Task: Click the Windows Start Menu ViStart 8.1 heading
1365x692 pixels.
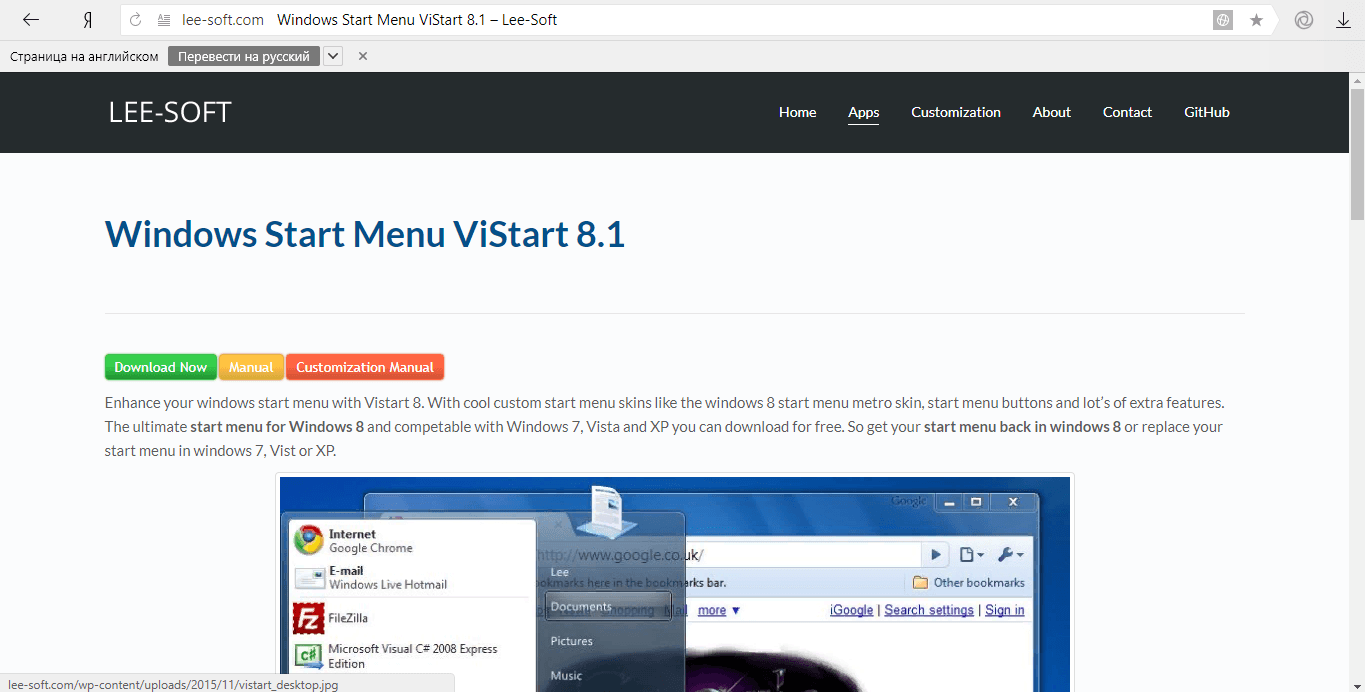Action: coord(365,234)
